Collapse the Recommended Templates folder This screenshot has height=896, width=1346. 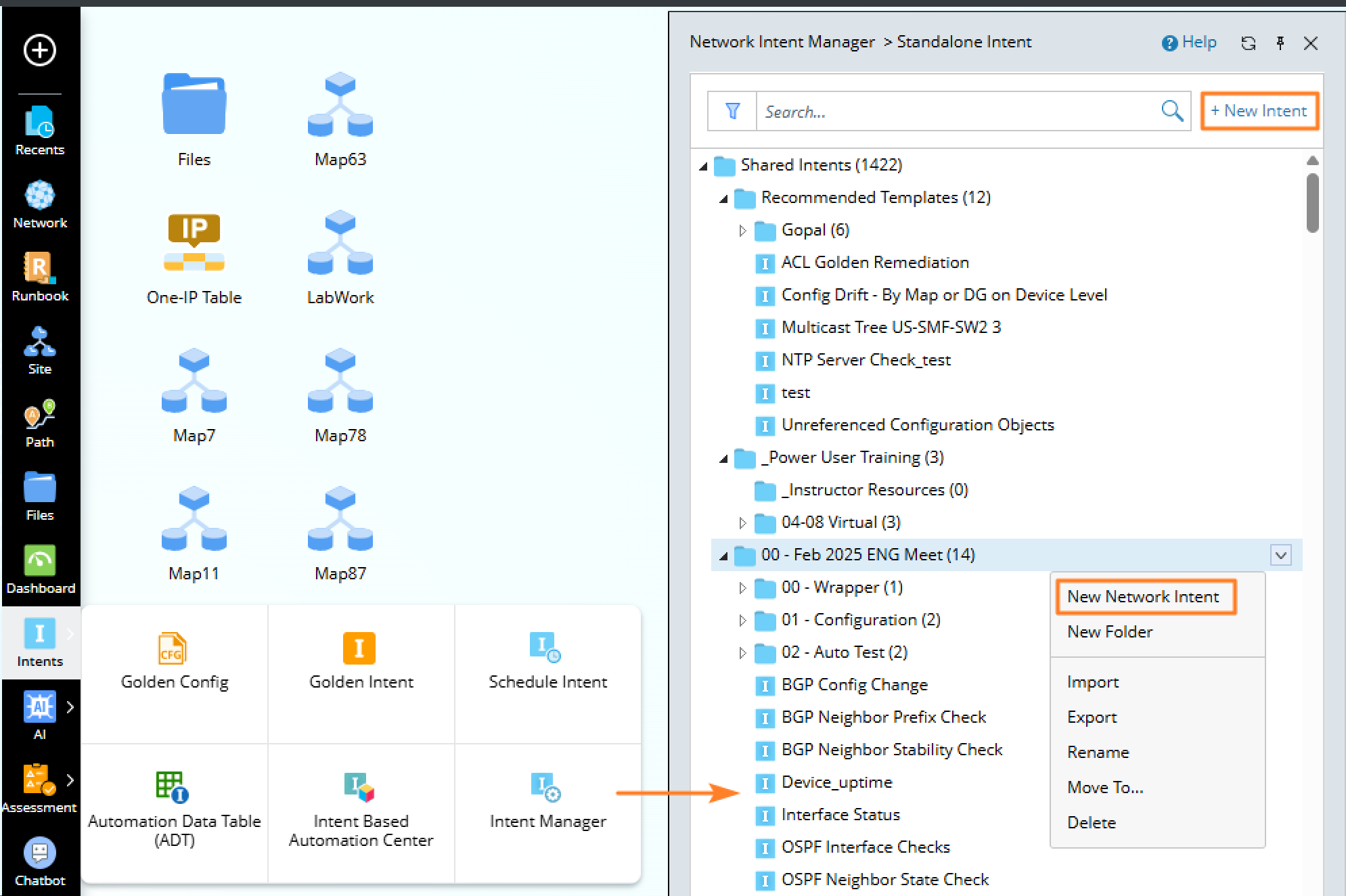coord(723,198)
